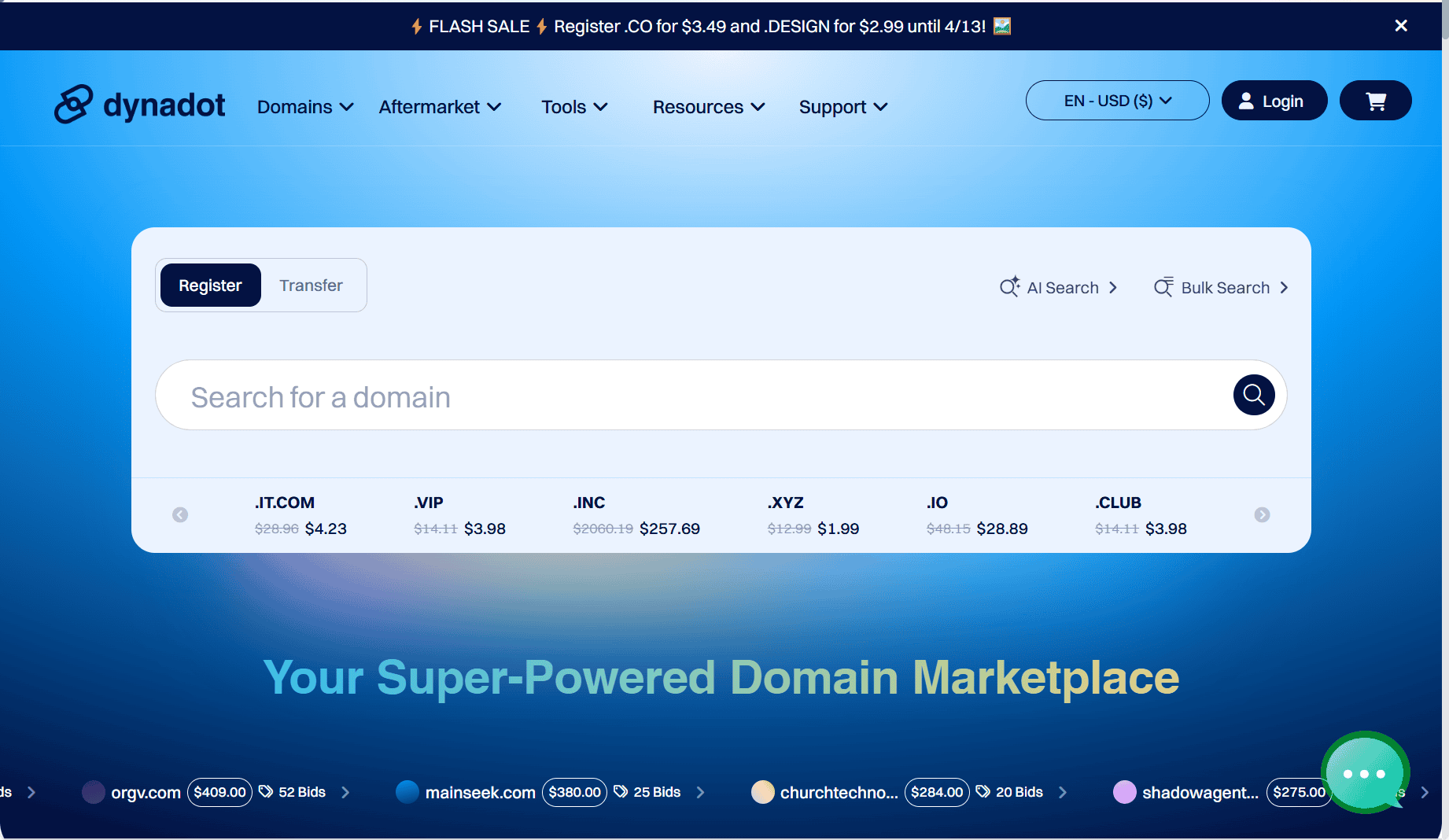Click the Dynadot logo icon
1449x840 pixels.
coord(74,105)
